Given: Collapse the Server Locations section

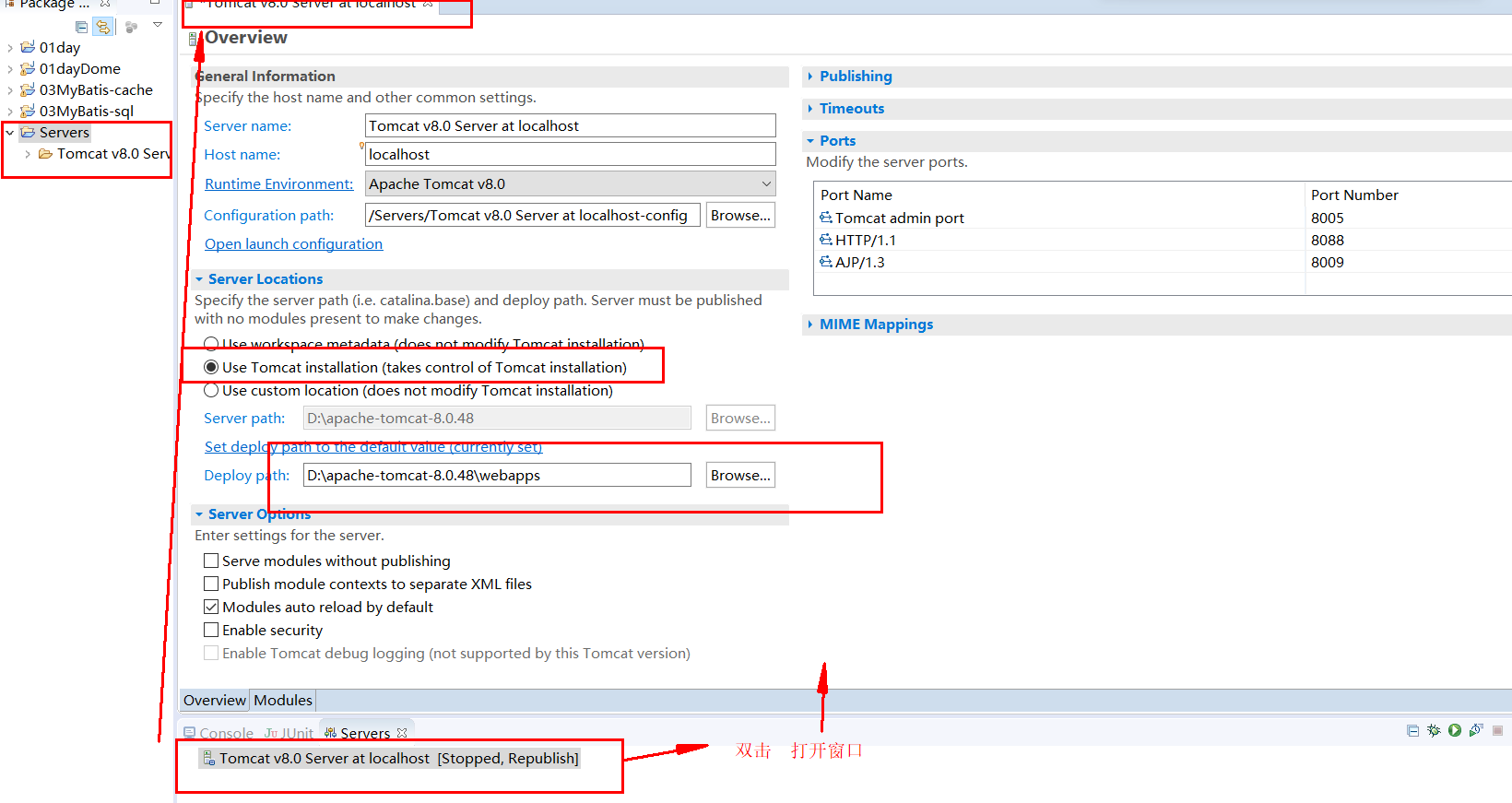Looking at the screenshot, I should 199,279.
